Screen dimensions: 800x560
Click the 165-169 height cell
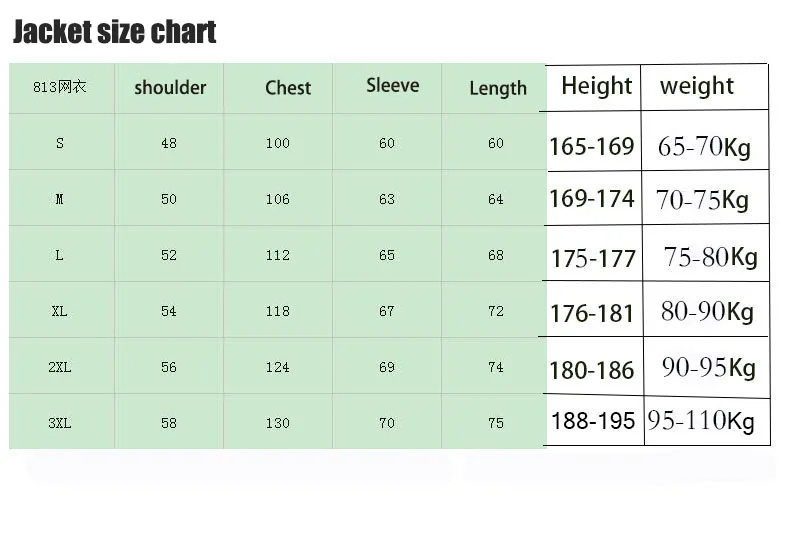(591, 147)
